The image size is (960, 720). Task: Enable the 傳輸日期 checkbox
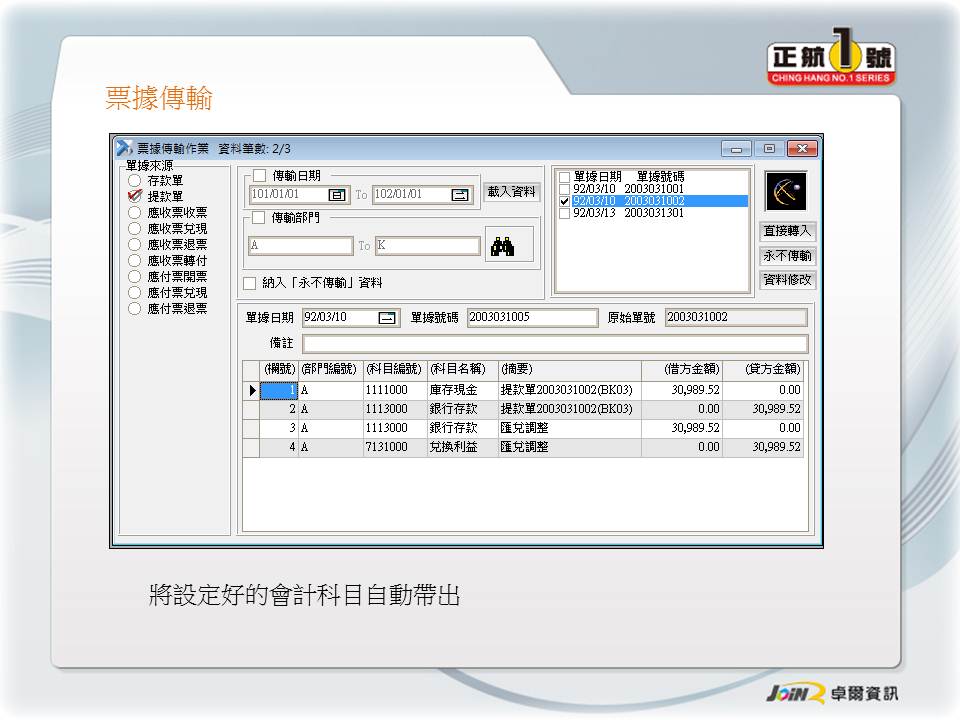[259, 176]
